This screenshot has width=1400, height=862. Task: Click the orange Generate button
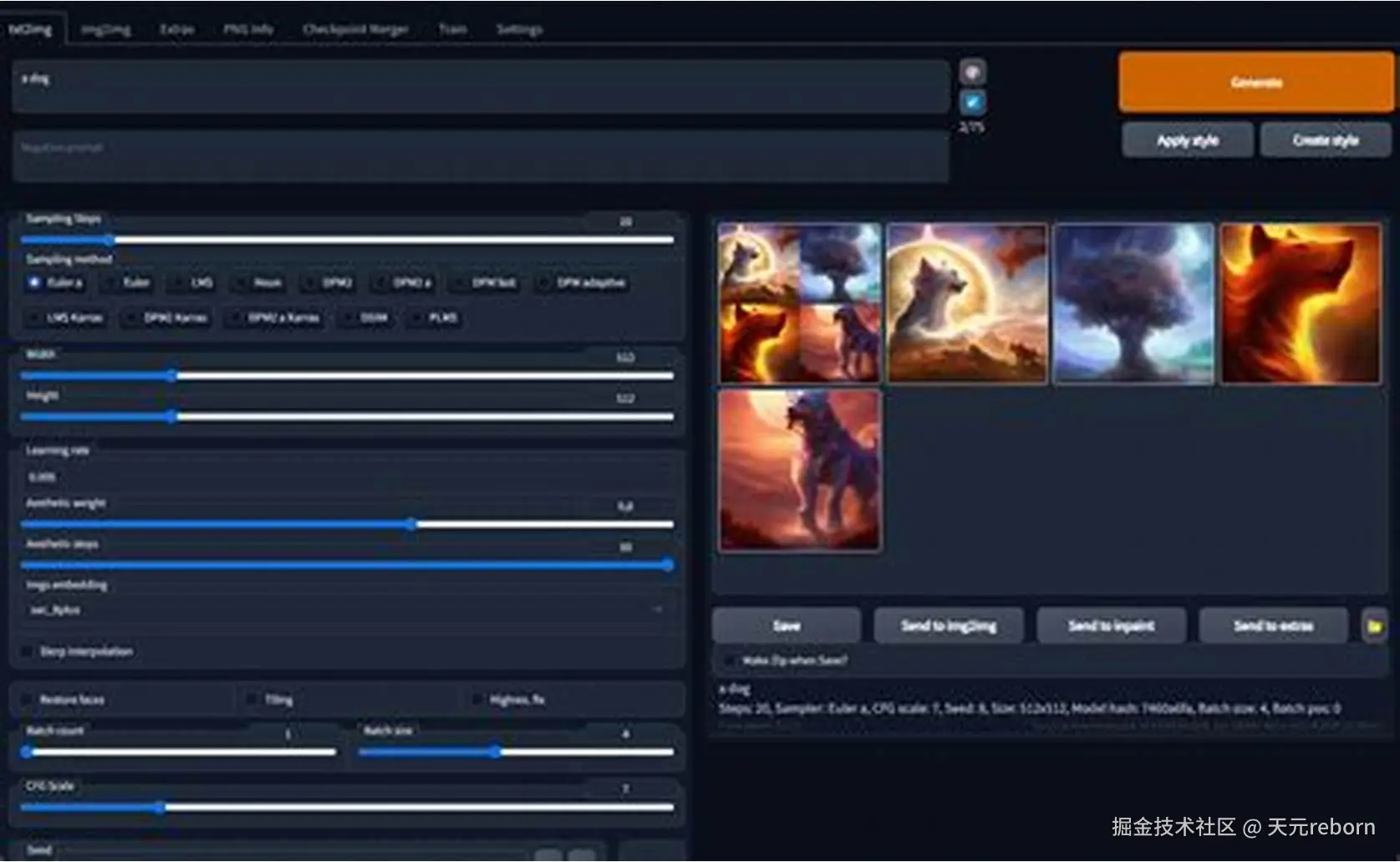pos(1256,82)
